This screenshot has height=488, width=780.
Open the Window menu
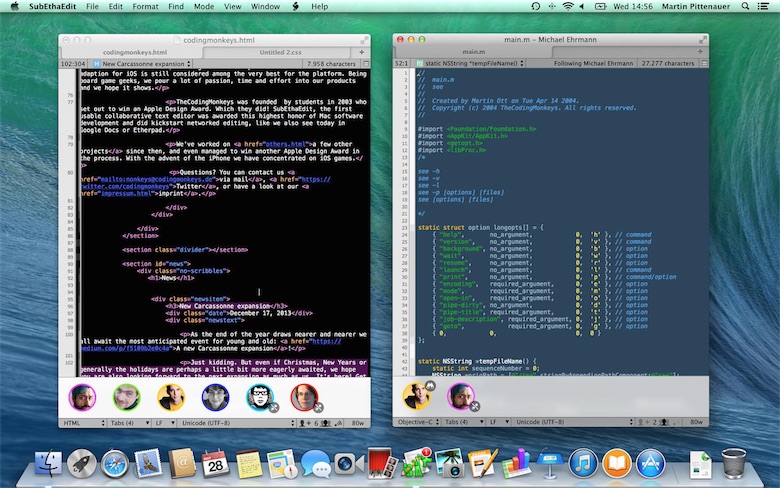pyautogui.click(x=265, y=6)
